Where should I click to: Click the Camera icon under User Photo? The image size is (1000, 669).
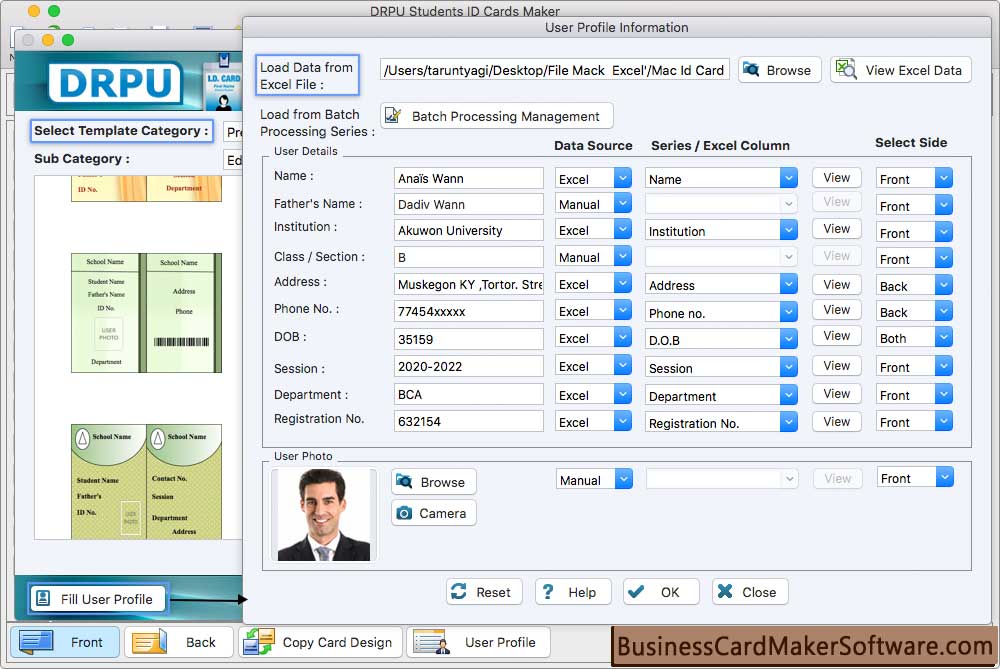404,513
